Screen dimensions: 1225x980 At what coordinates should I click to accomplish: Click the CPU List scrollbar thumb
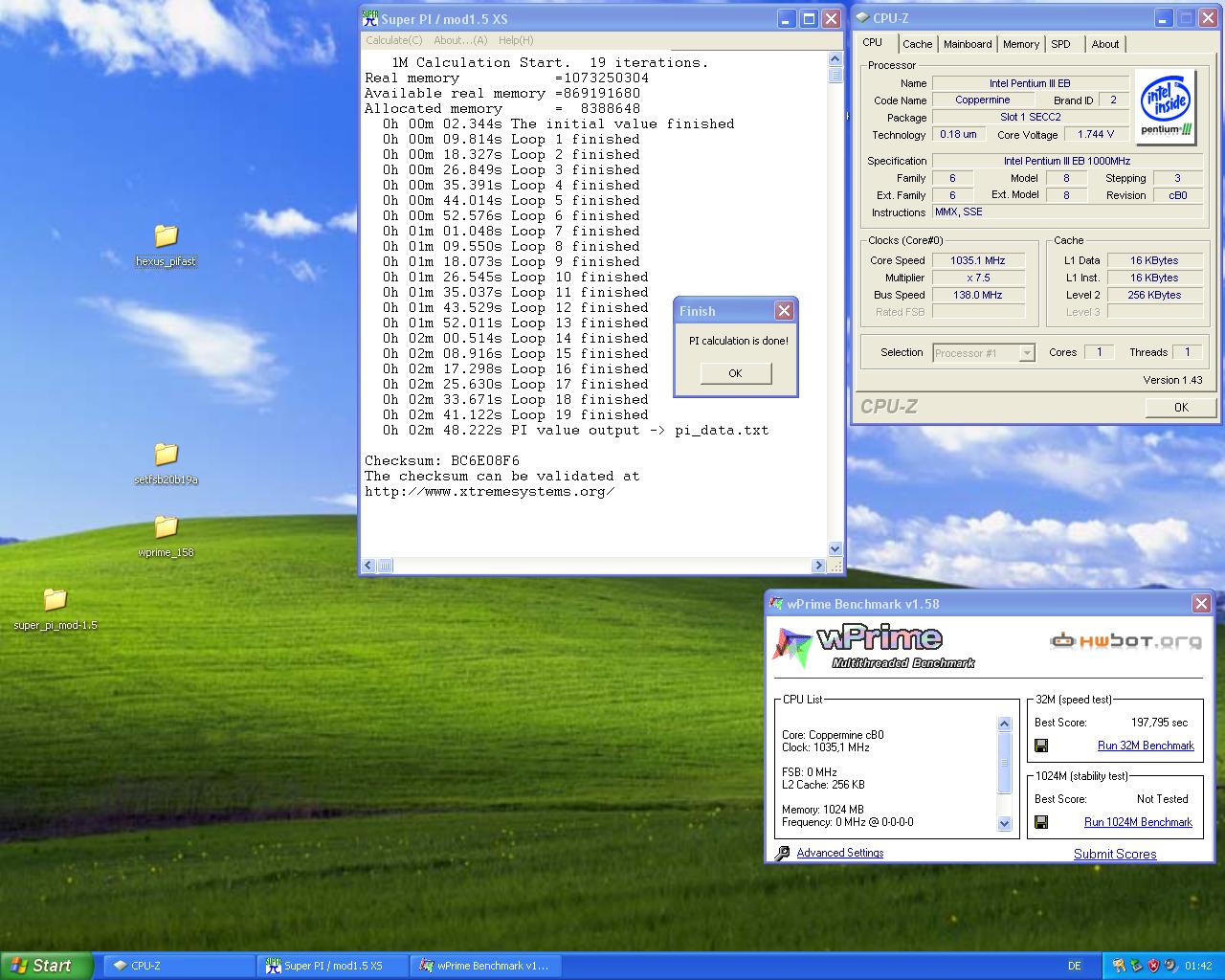[1004, 764]
